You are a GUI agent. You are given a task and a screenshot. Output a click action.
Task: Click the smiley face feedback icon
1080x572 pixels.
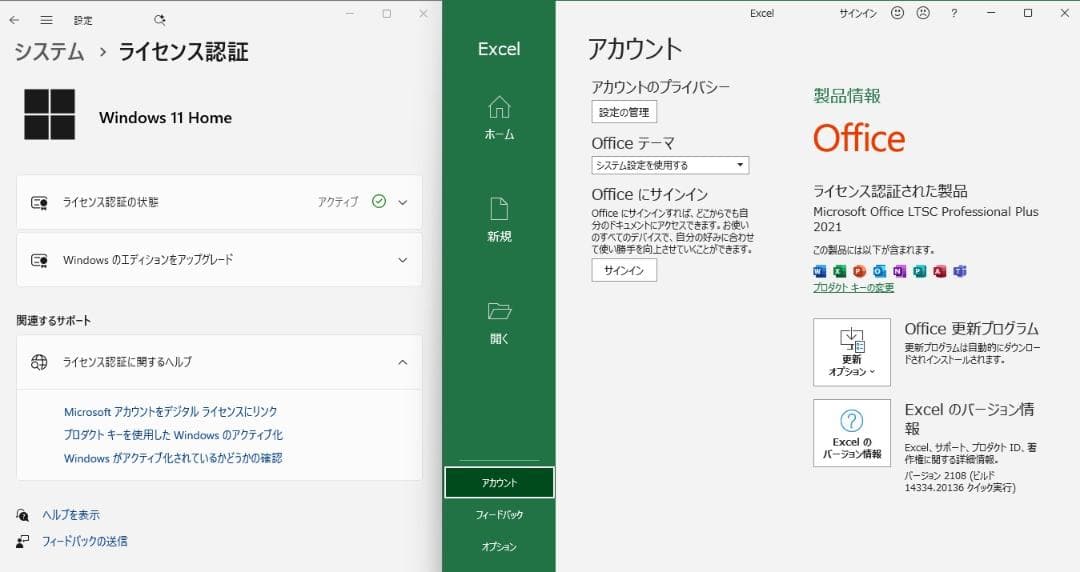897,13
